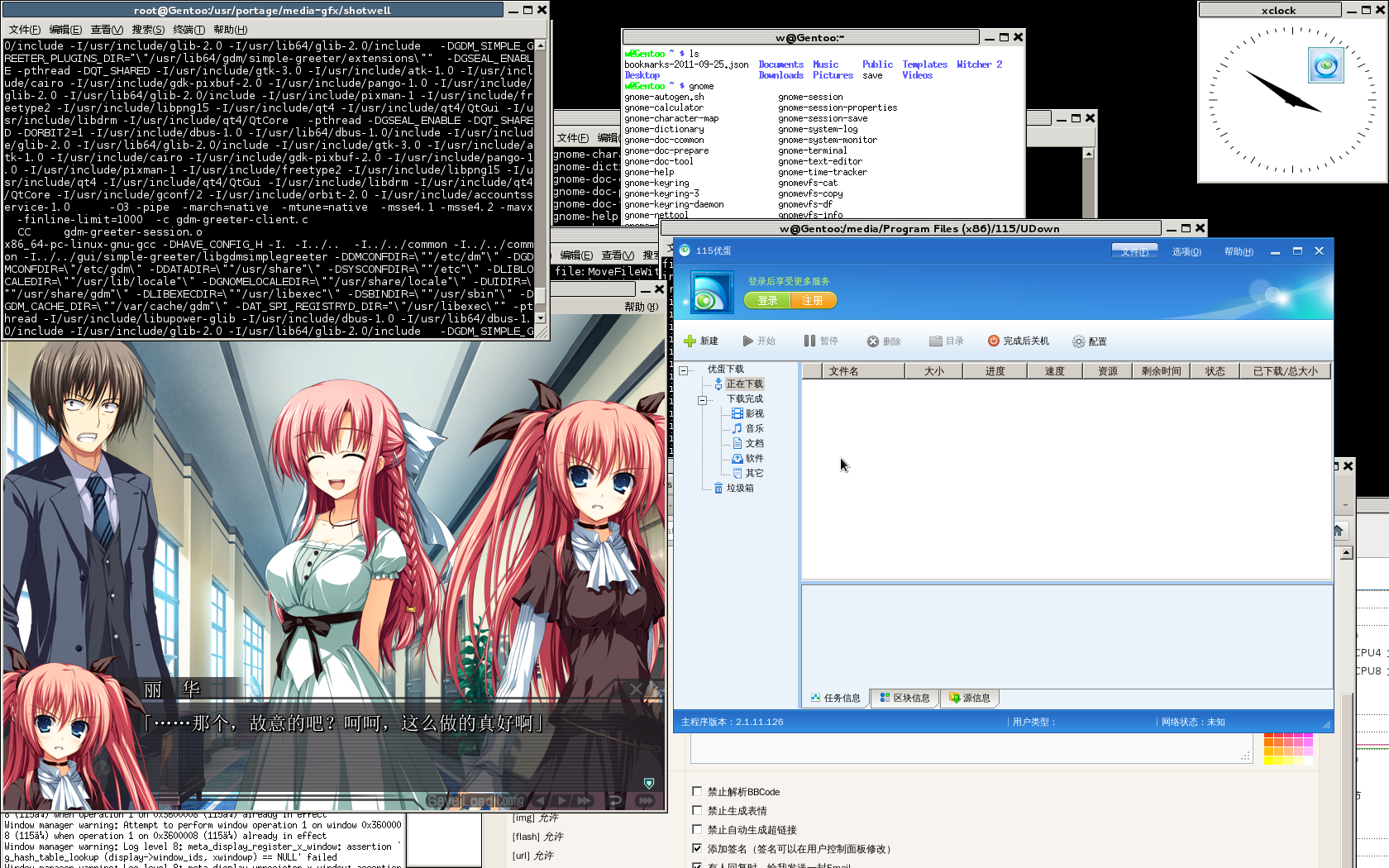The height and width of the screenshot is (868, 1389).
Task: Click the play arrow in game controls
Action: pyautogui.click(x=562, y=800)
